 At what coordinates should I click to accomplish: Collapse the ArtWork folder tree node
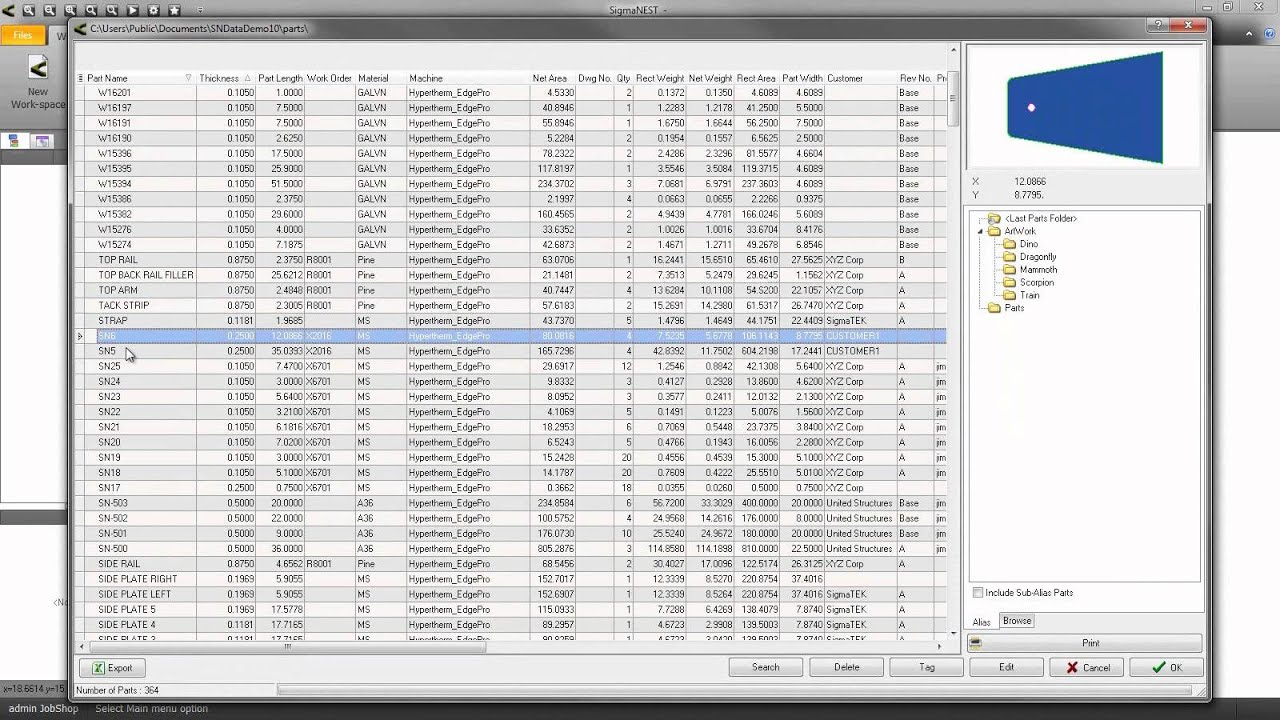[x=981, y=231]
